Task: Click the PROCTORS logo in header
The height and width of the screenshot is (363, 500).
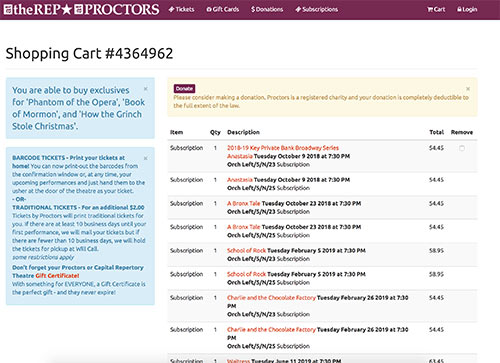Action: (x=116, y=9)
